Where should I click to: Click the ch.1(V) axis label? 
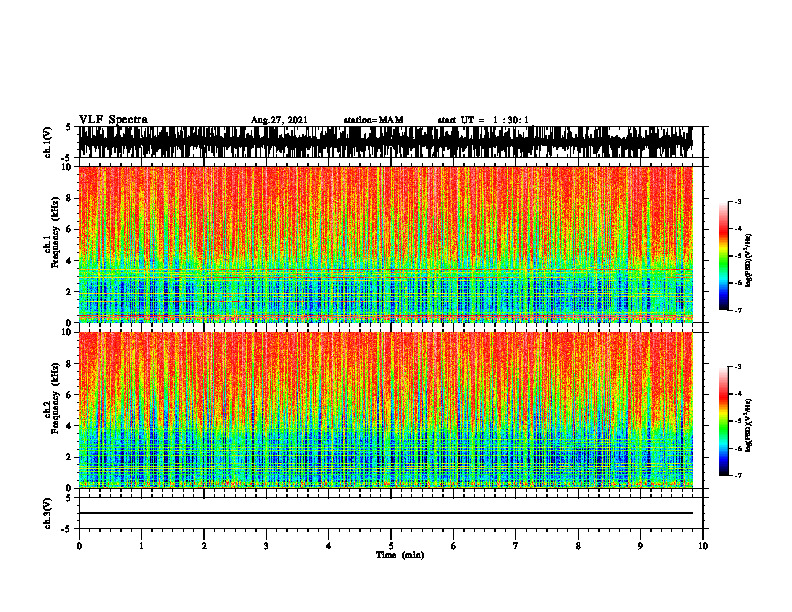(47, 142)
